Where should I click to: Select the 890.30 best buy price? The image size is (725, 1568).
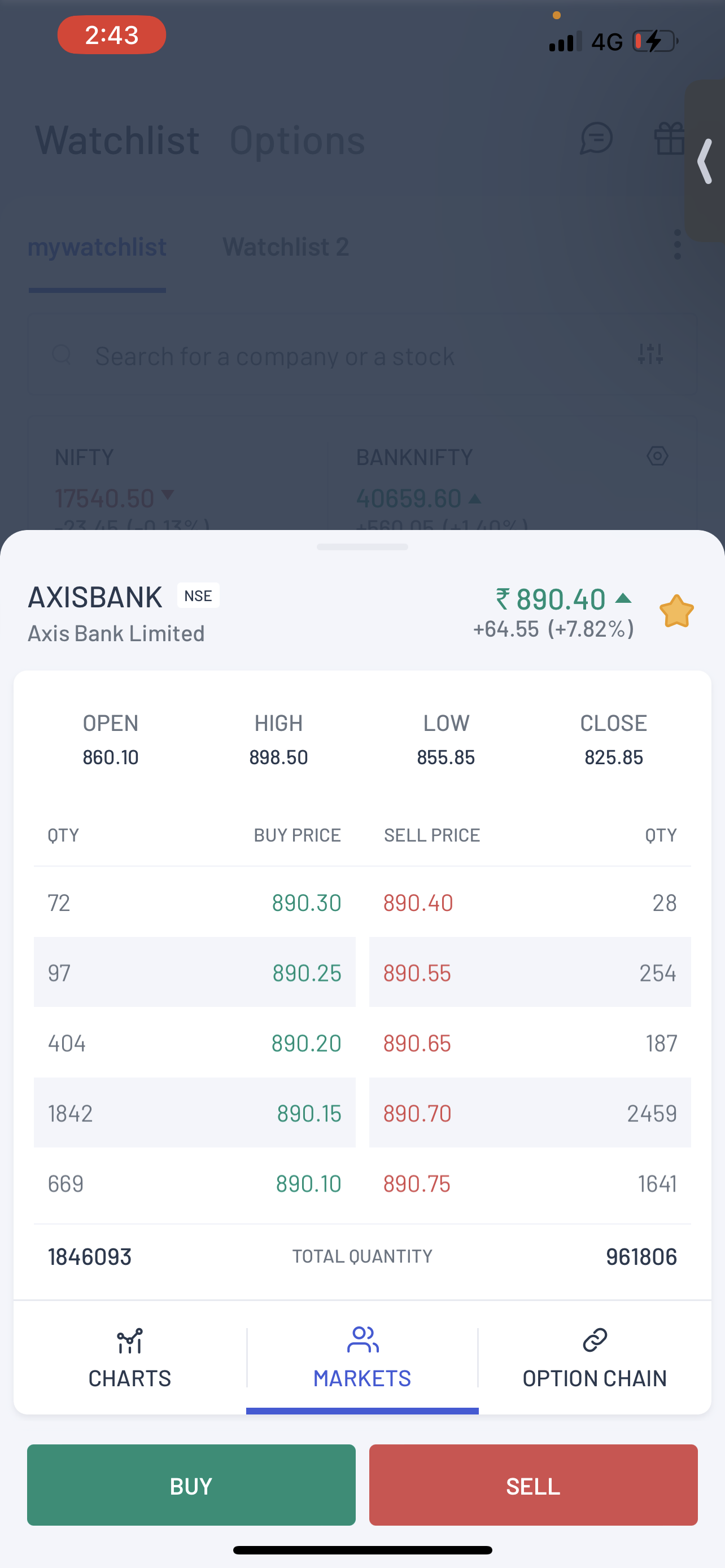coord(306,903)
